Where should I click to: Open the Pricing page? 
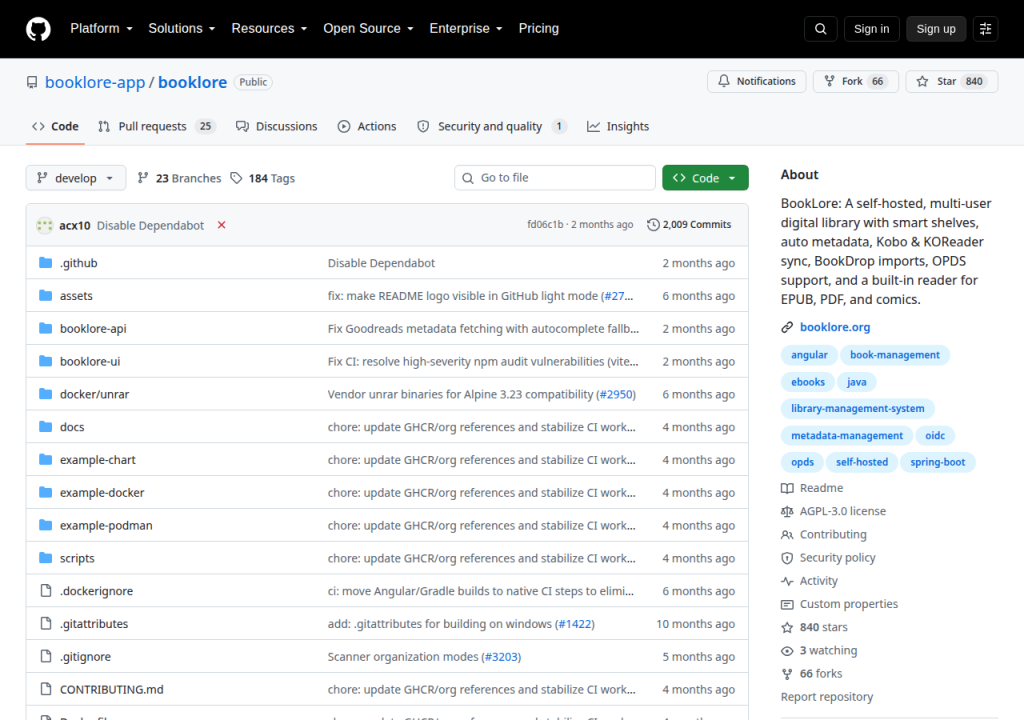pyautogui.click(x=539, y=29)
